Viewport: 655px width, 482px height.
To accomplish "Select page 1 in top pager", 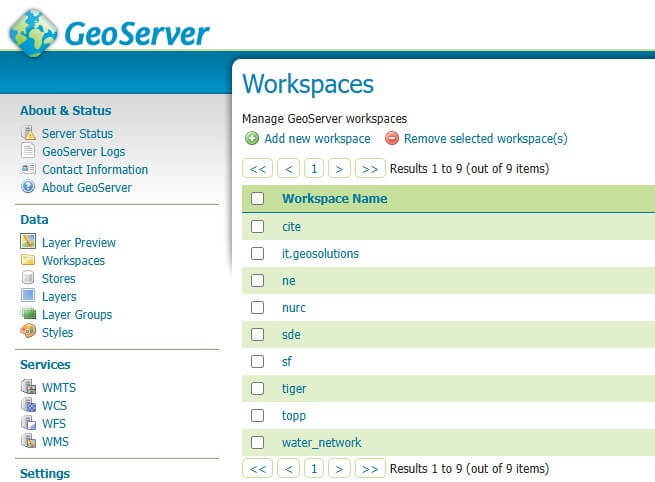I will pos(314,169).
